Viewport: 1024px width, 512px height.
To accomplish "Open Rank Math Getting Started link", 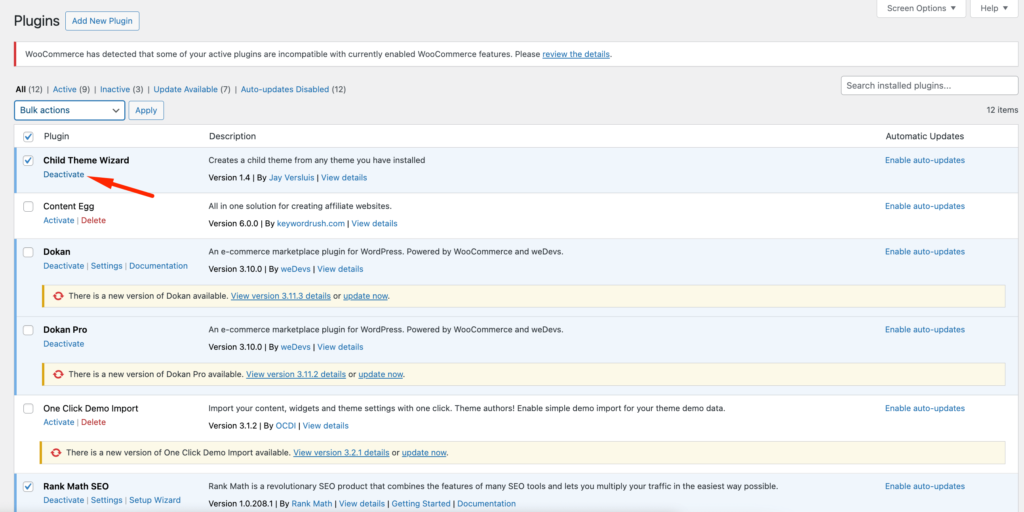I will (421, 504).
